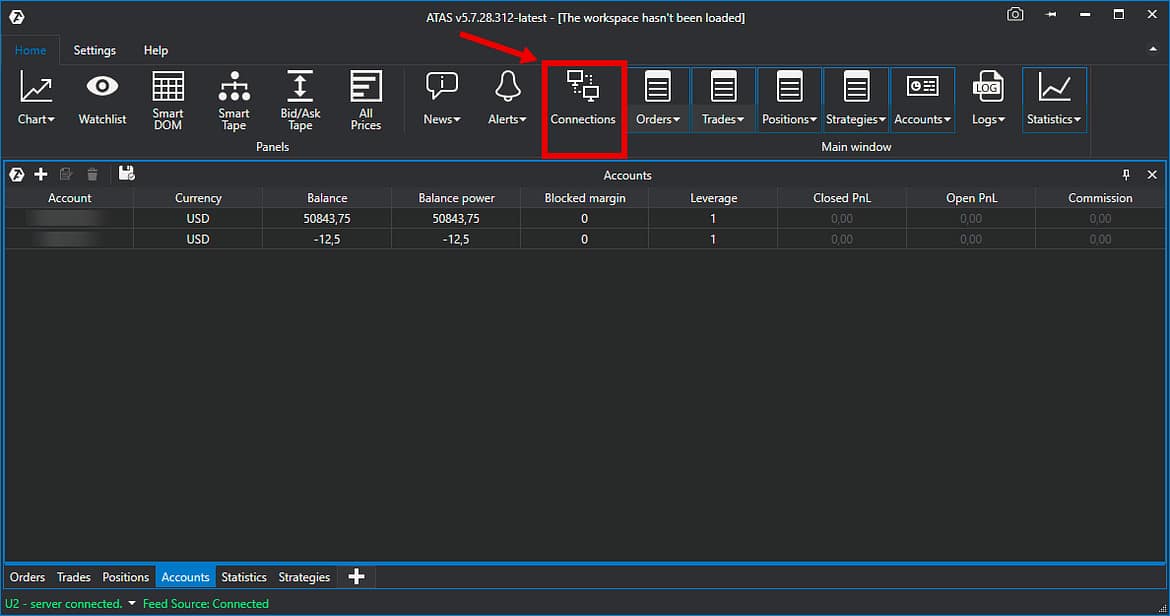Toggle the pin on the Accounts panel

[1126, 175]
